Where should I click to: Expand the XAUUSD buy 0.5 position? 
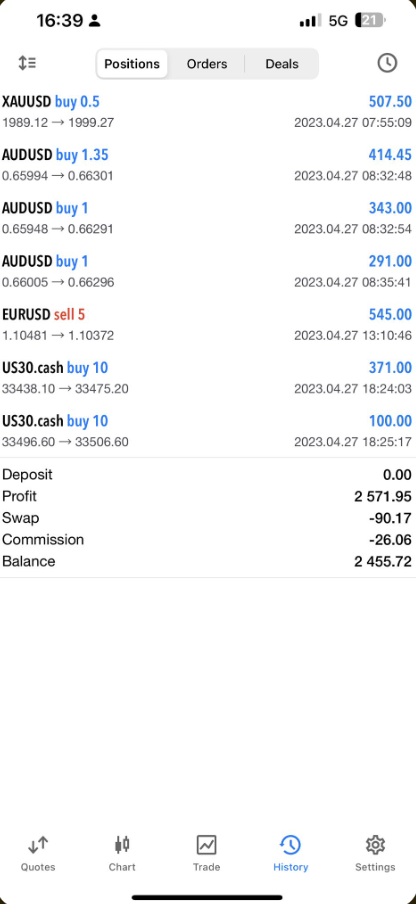coord(208,112)
